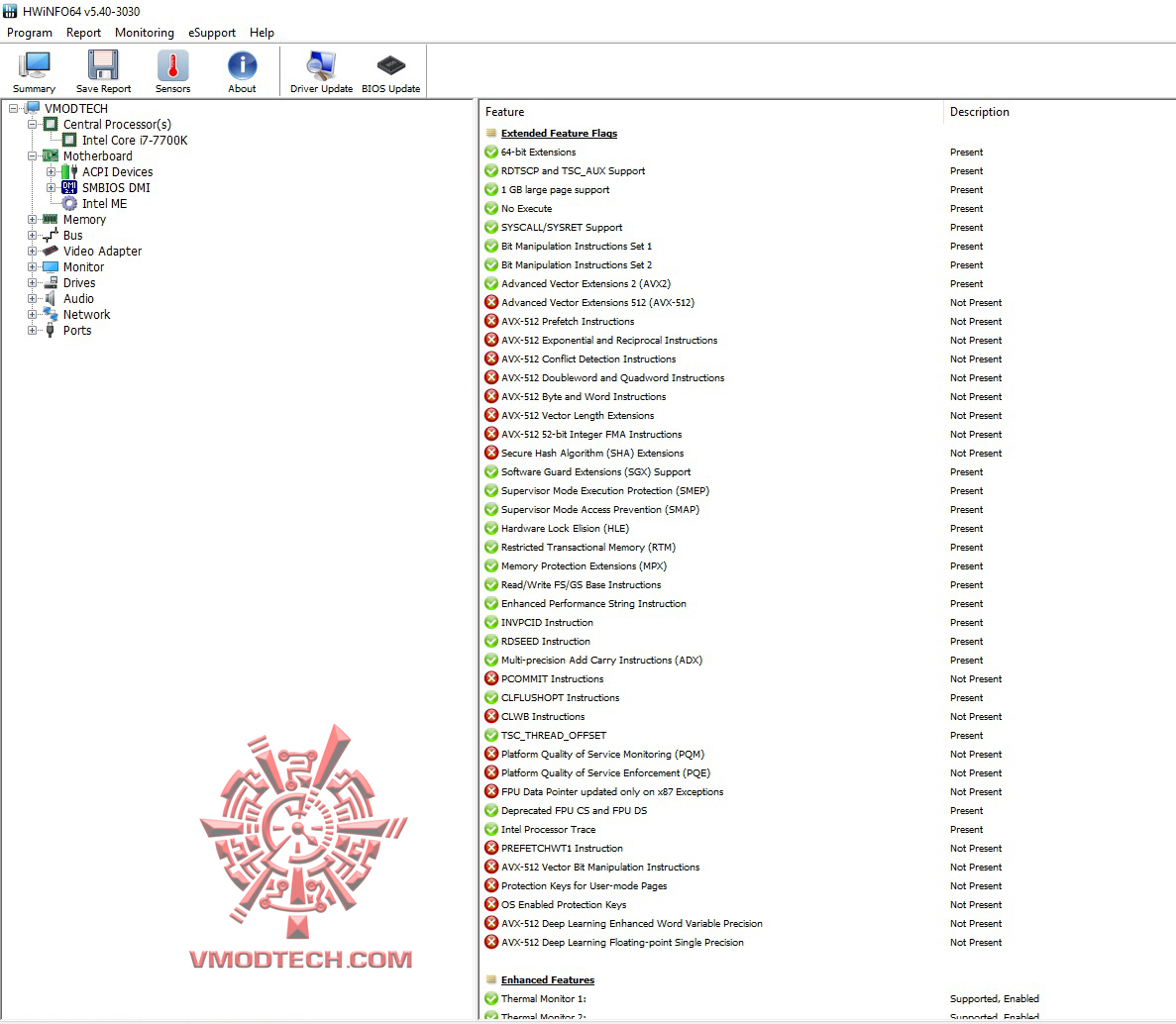Expand the Video Adapter node
This screenshot has width=1176, height=1024.
coord(33,252)
